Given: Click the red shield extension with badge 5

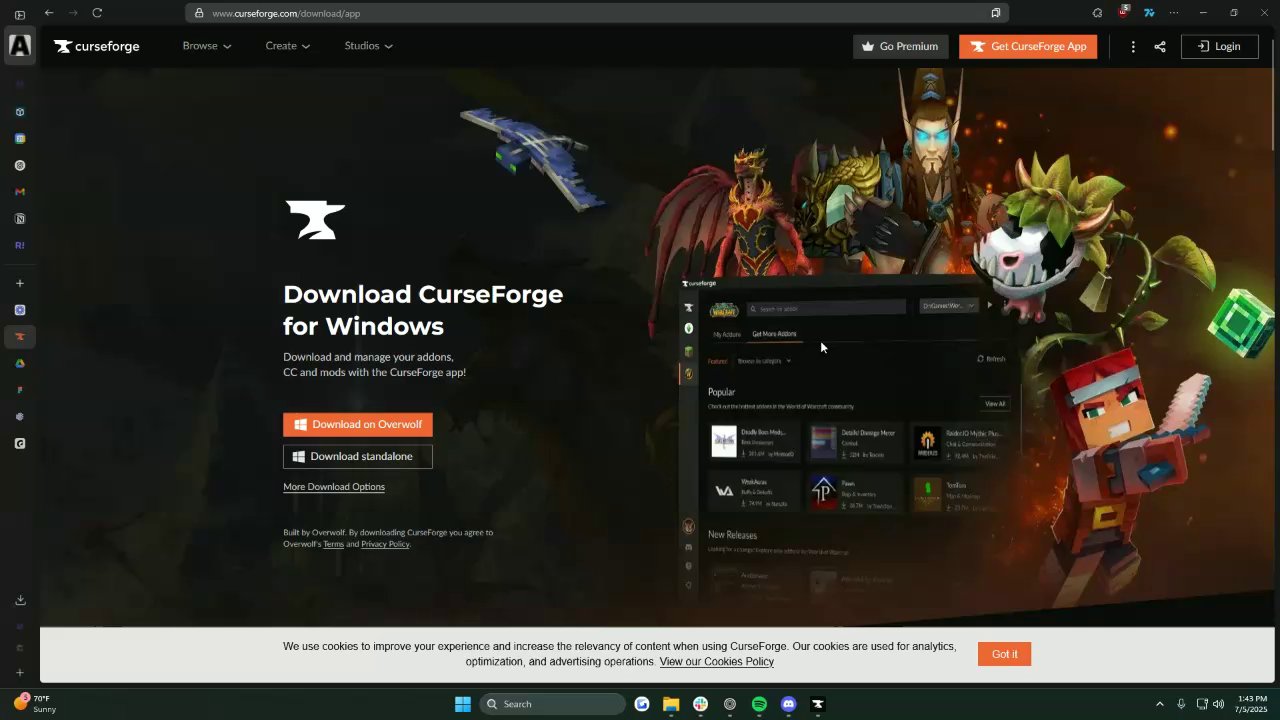Looking at the screenshot, I should pyautogui.click(x=1123, y=12).
